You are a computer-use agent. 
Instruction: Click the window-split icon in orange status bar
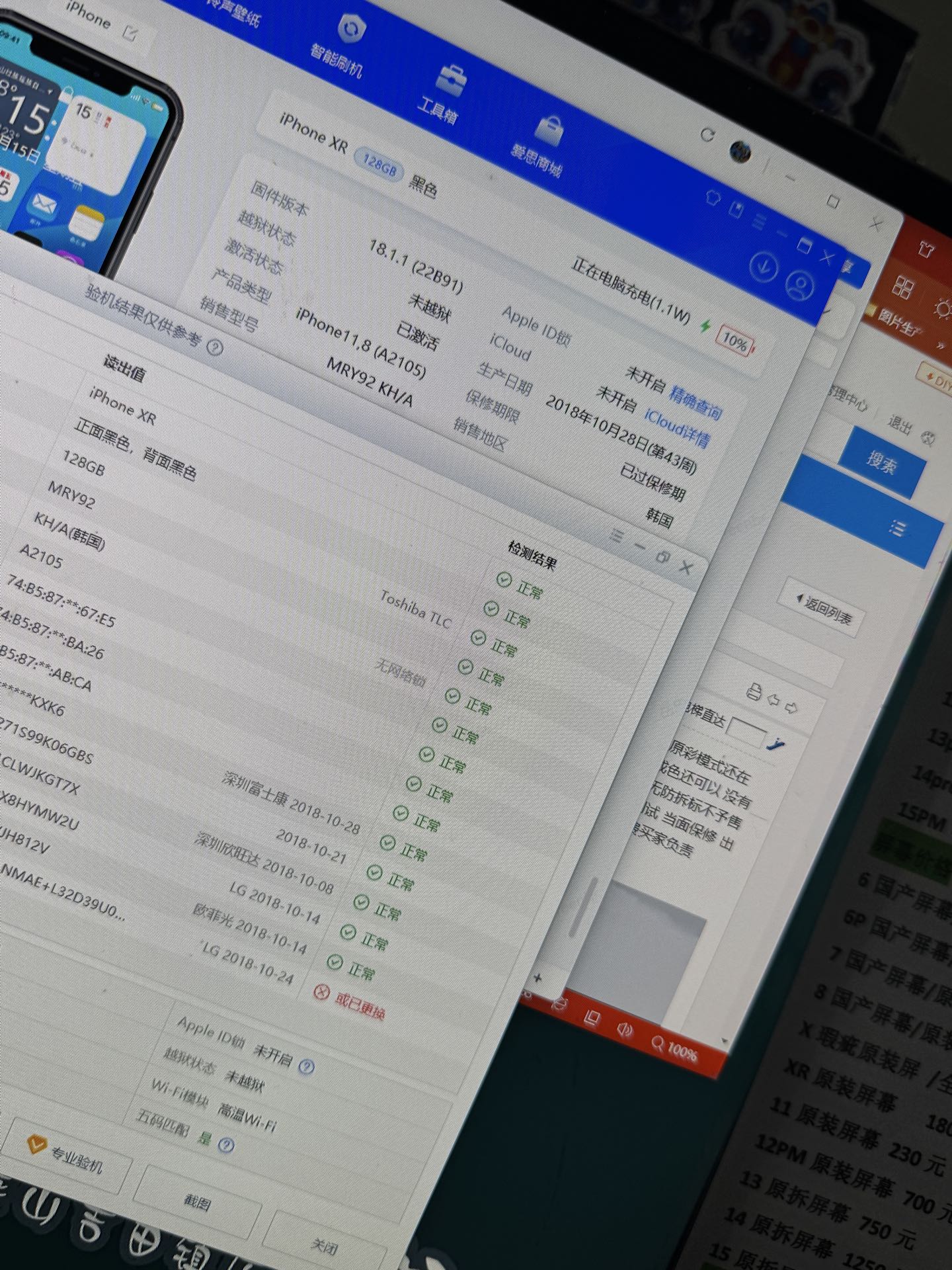592,1017
